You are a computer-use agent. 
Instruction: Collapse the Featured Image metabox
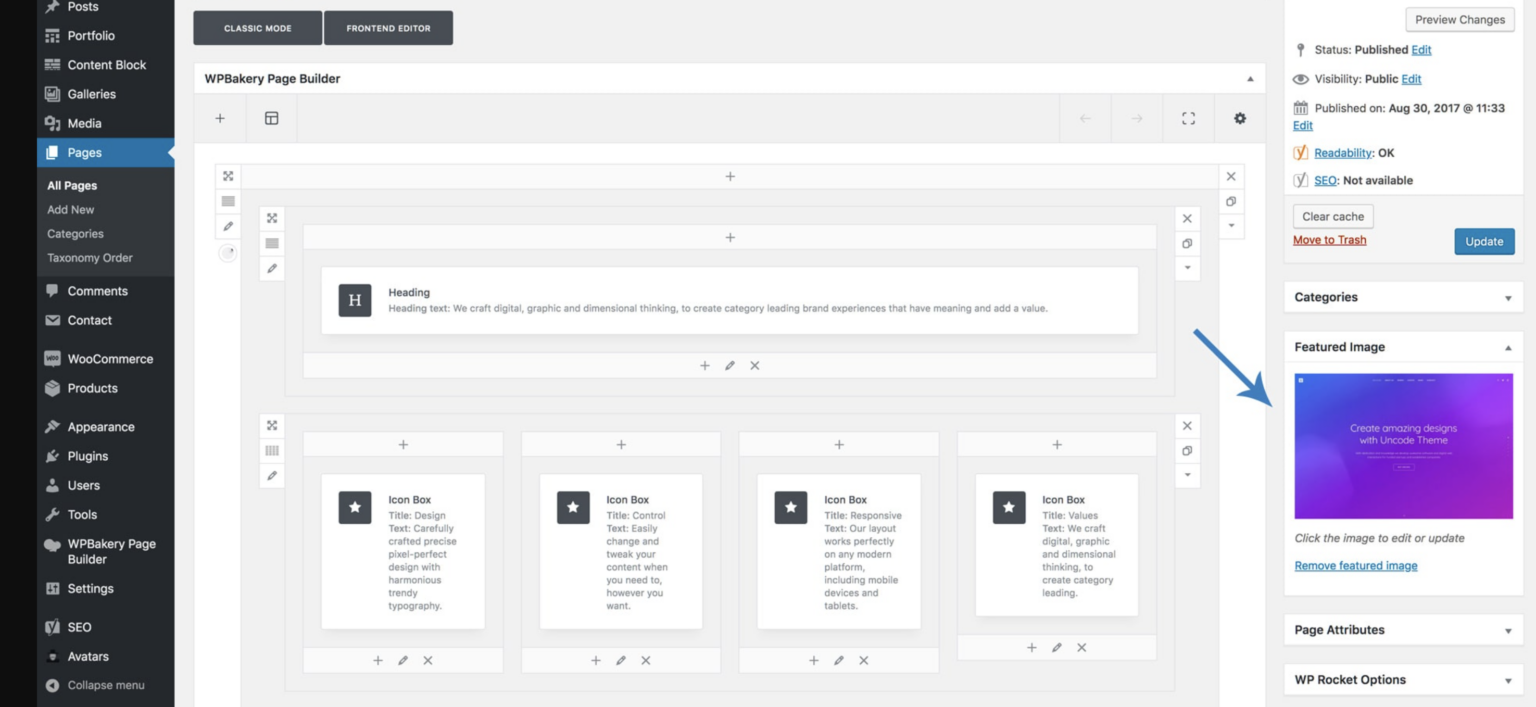click(x=1508, y=348)
